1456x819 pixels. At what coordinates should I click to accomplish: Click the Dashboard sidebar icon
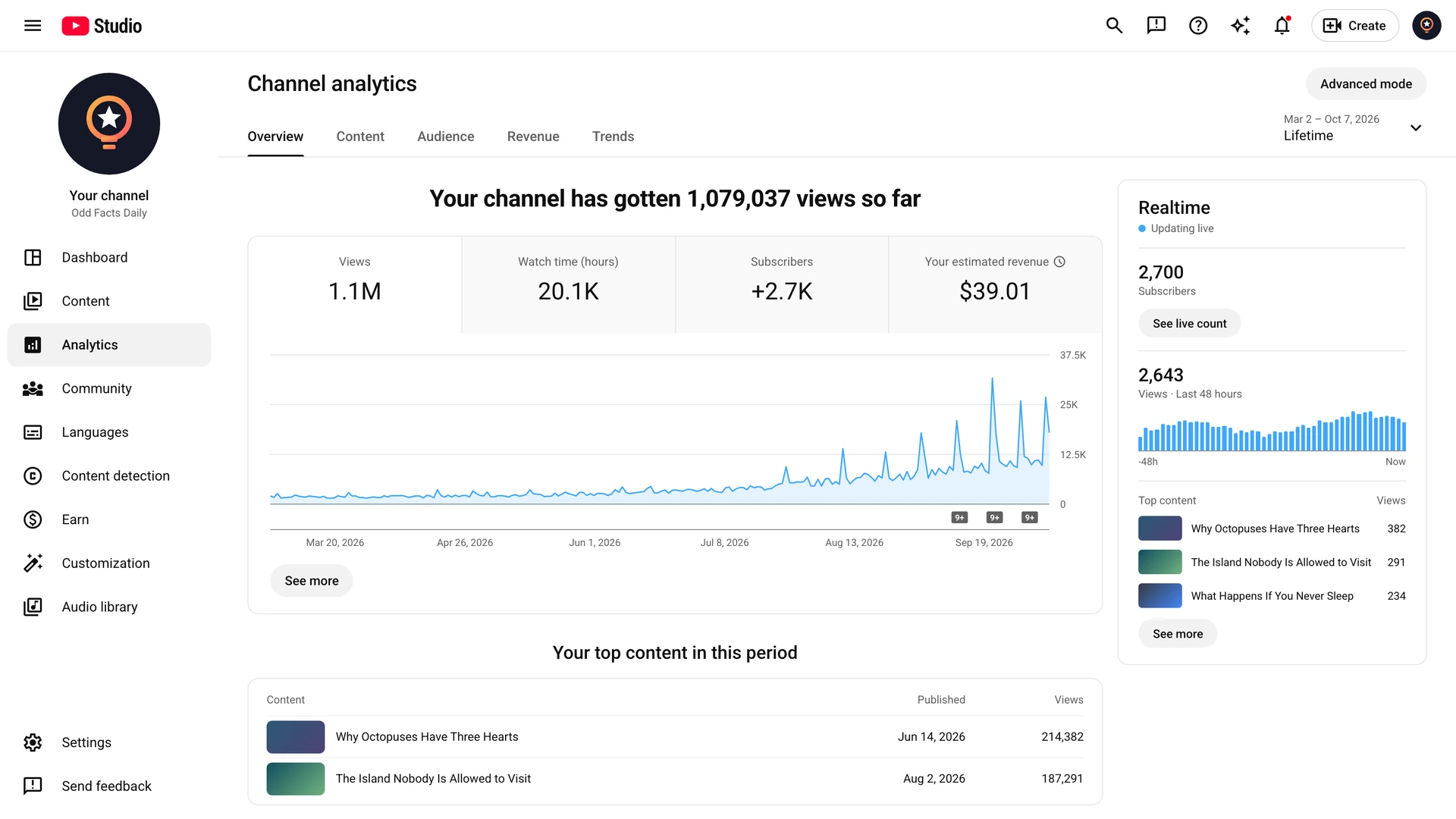(x=33, y=258)
